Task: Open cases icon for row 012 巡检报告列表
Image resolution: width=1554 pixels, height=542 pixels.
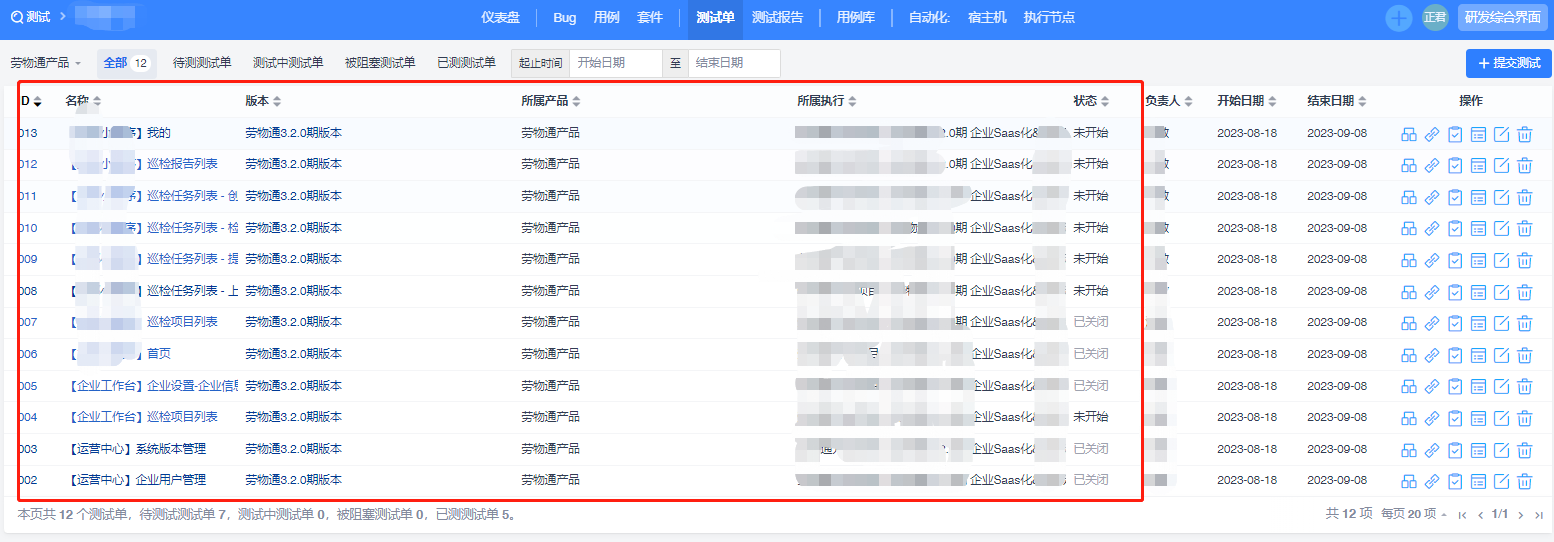Action: pyautogui.click(x=1409, y=165)
